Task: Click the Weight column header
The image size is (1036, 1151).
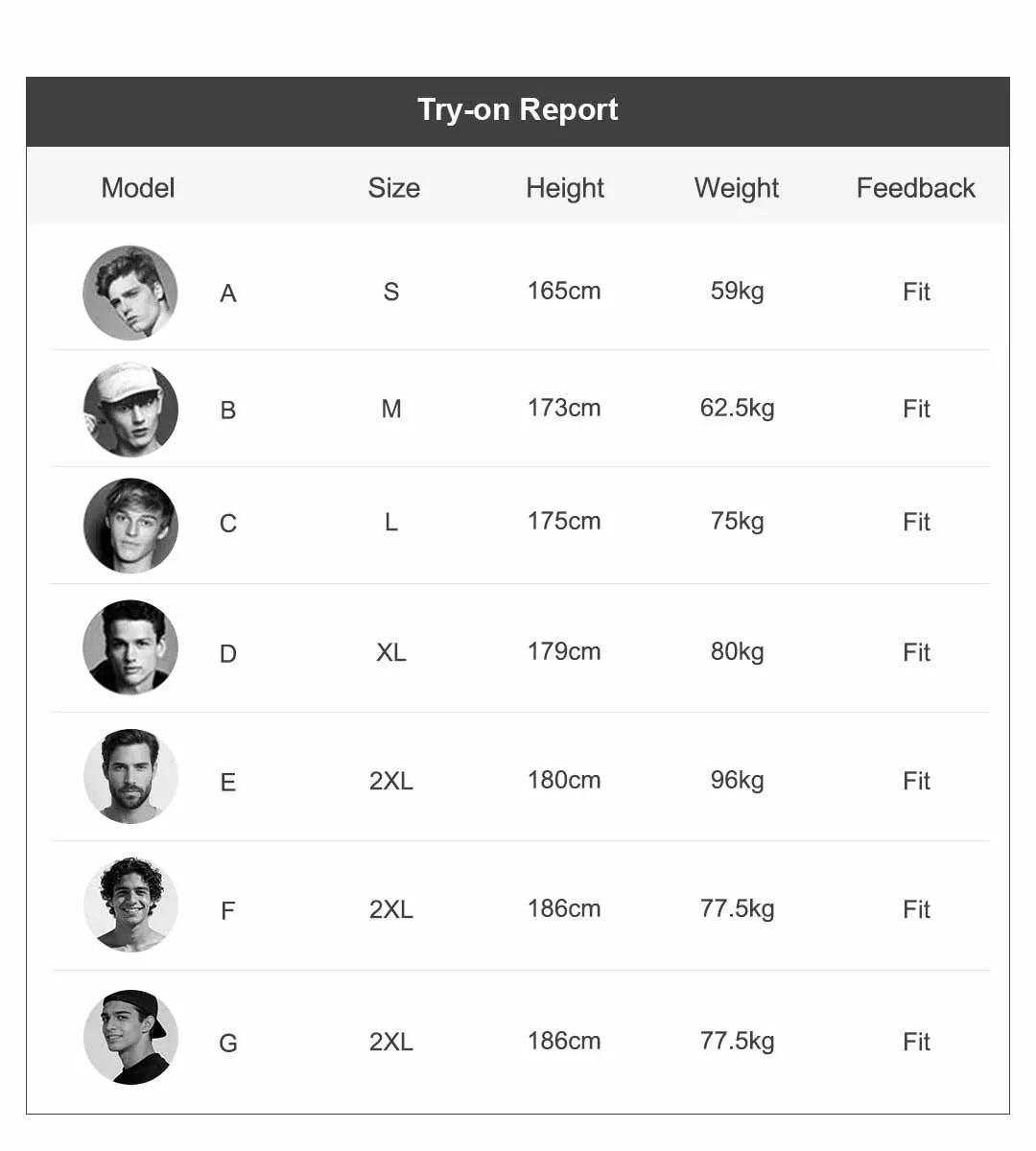Action: pyautogui.click(x=737, y=188)
